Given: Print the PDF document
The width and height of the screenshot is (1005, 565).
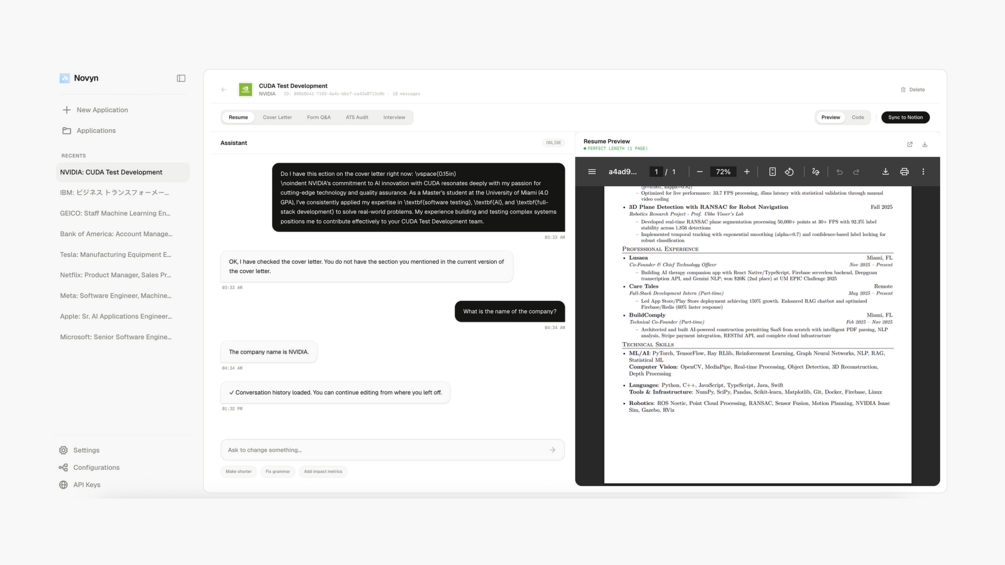Looking at the screenshot, I should click(904, 172).
